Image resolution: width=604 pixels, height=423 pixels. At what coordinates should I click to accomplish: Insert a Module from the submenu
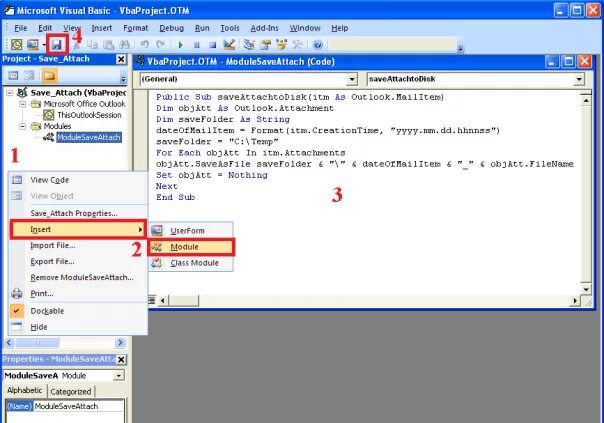[191, 247]
